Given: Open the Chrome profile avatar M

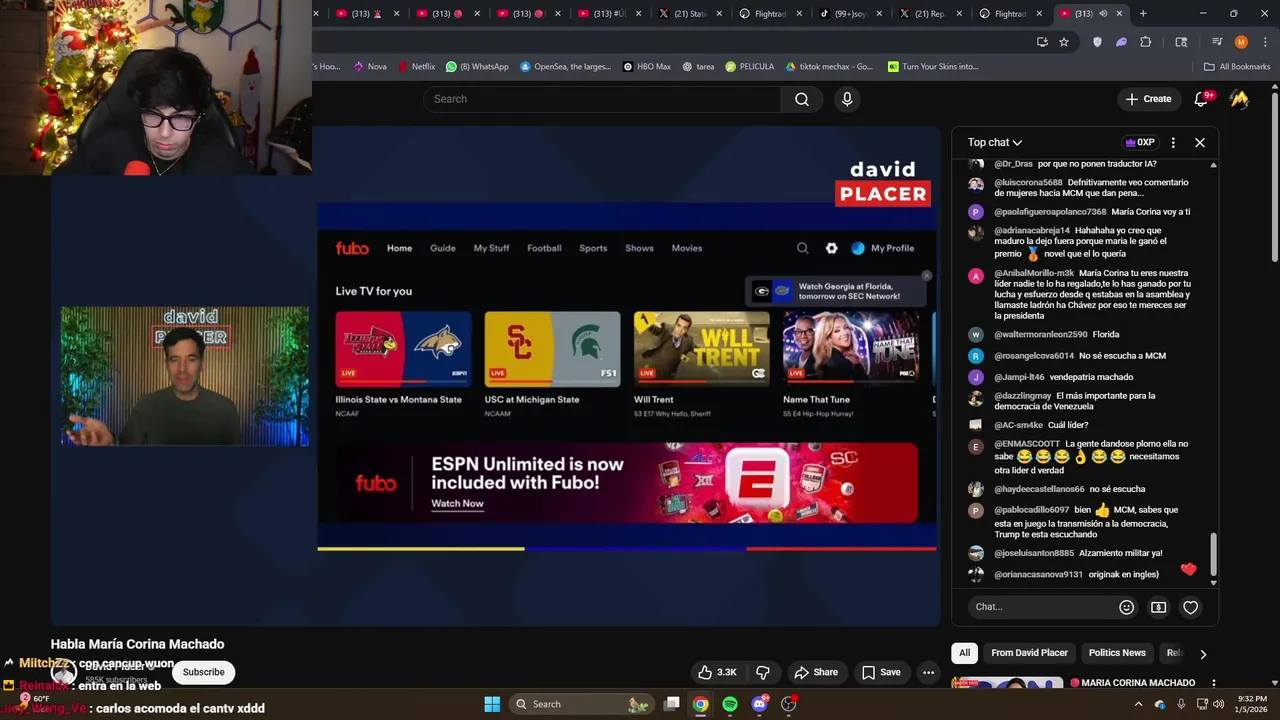Looking at the screenshot, I should pyautogui.click(x=1241, y=42).
